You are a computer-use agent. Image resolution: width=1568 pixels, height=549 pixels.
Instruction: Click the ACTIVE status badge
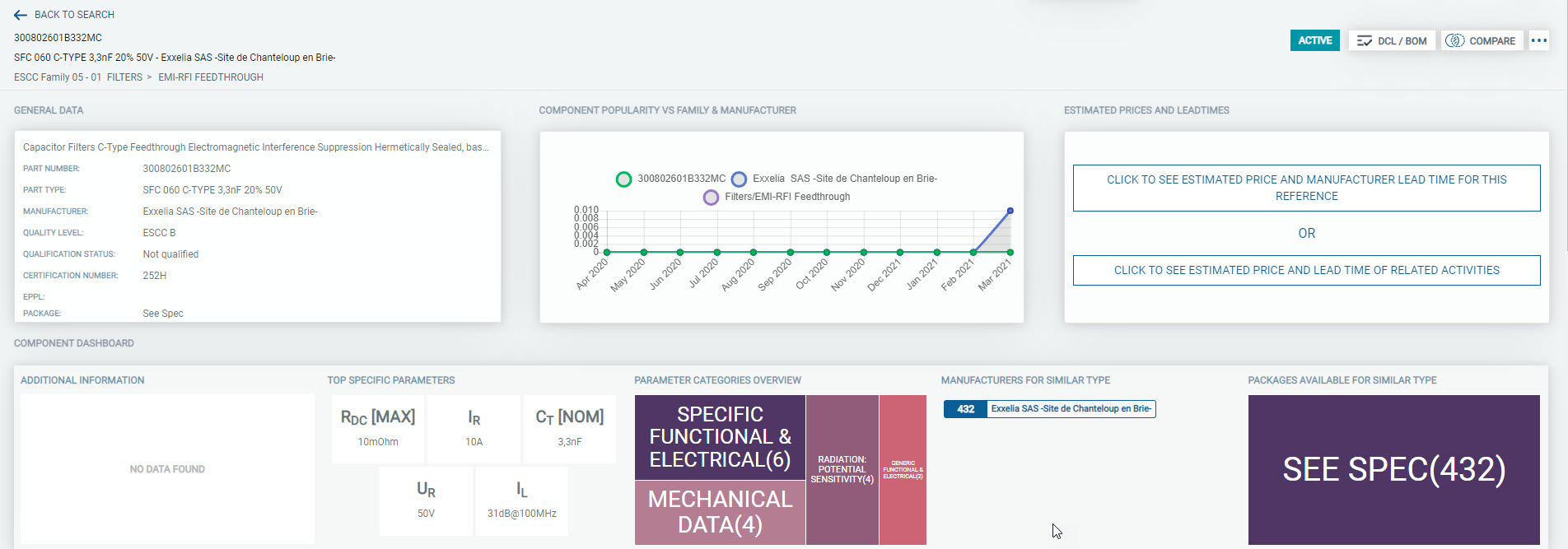click(x=1315, y=40)
